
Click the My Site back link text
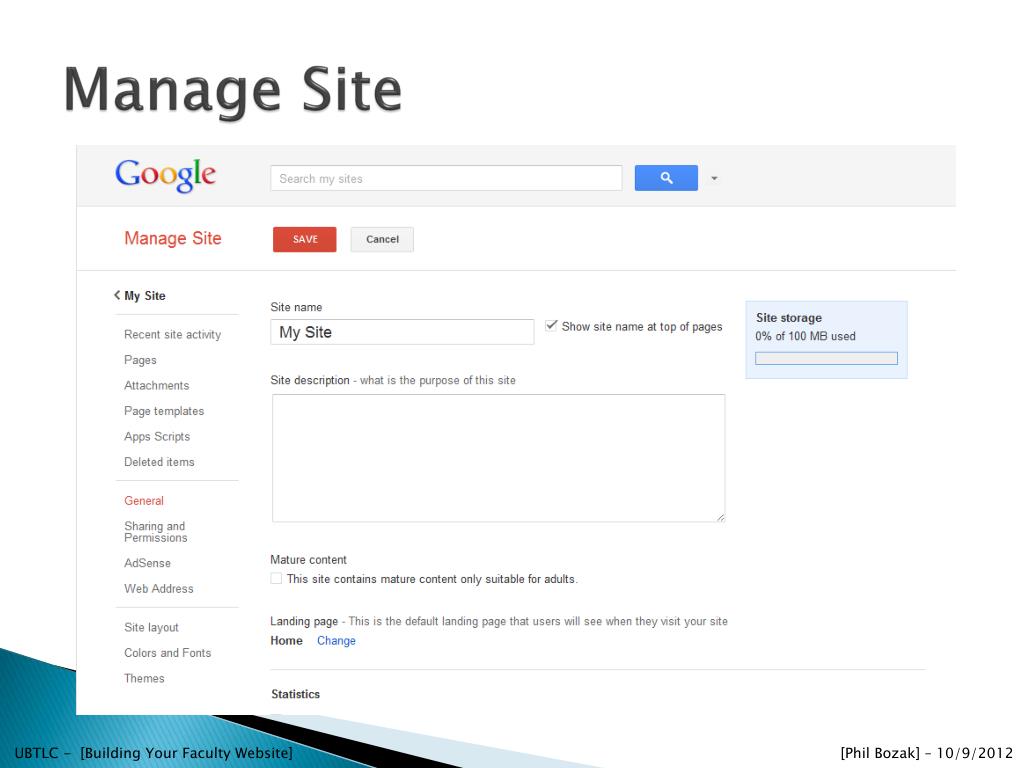tap(145, 296)
